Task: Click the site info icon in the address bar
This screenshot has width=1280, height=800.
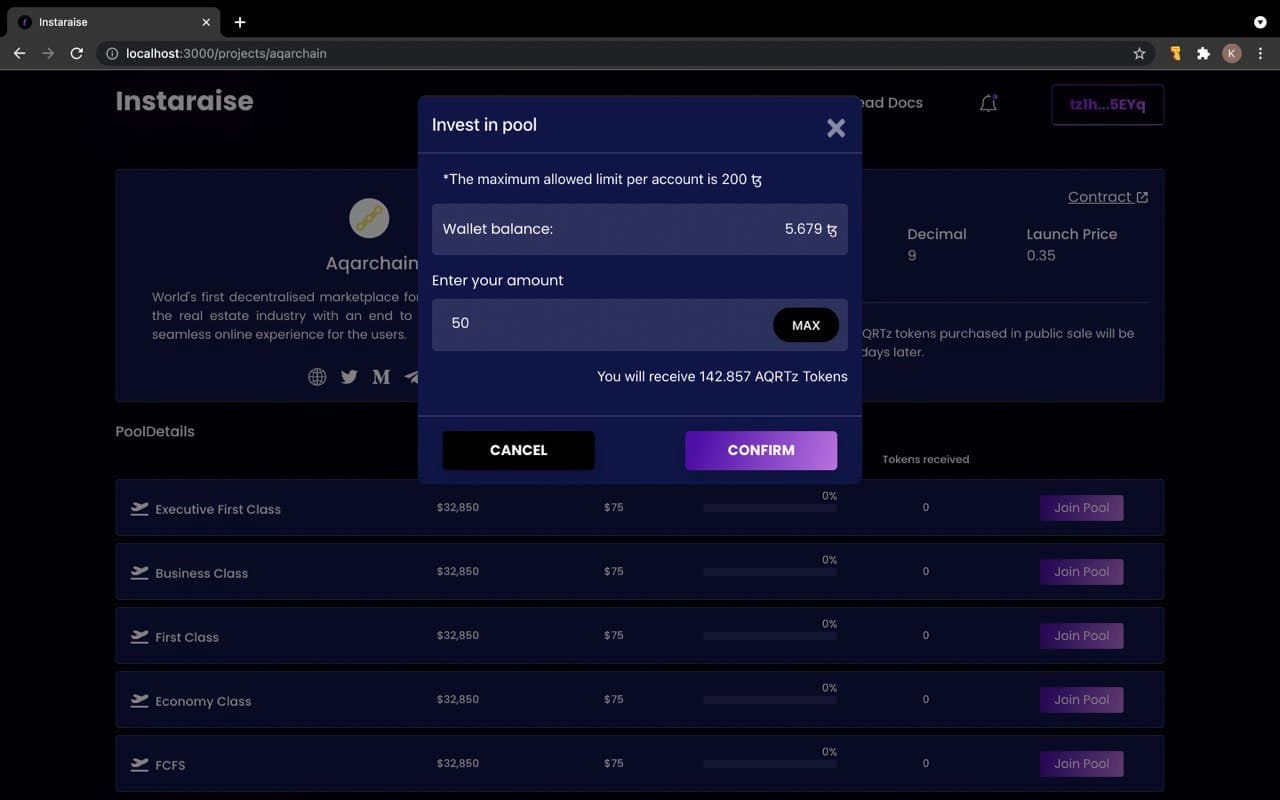Action: point(112,53)
